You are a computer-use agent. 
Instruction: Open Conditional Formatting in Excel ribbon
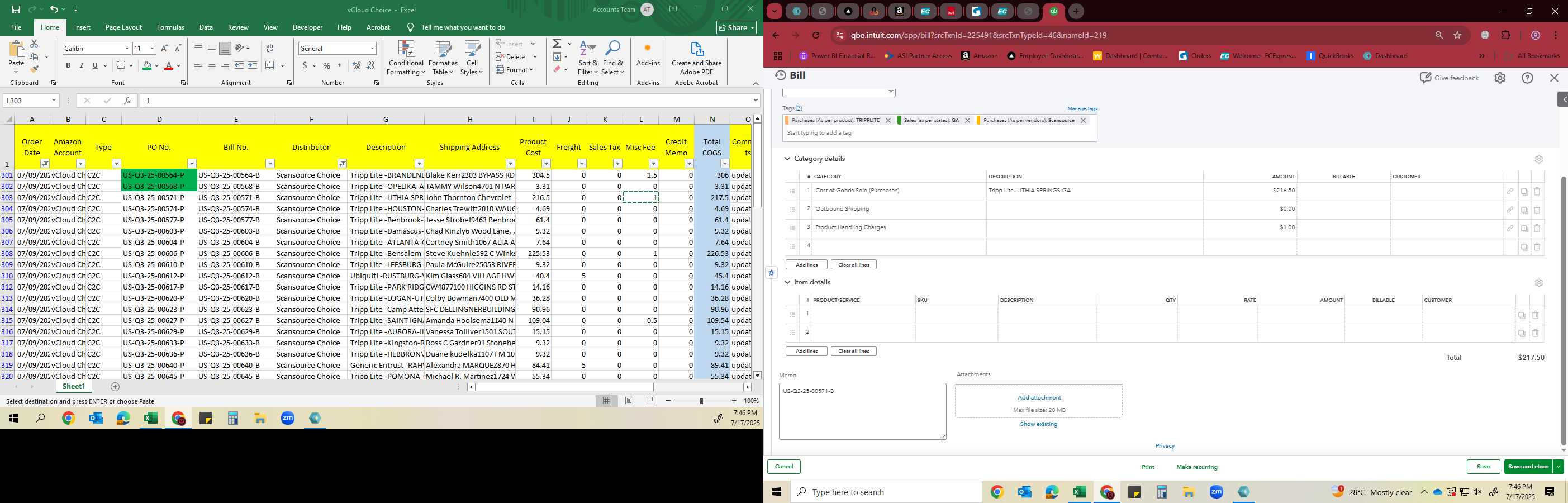pyautogui.click(x=406, y=59)
